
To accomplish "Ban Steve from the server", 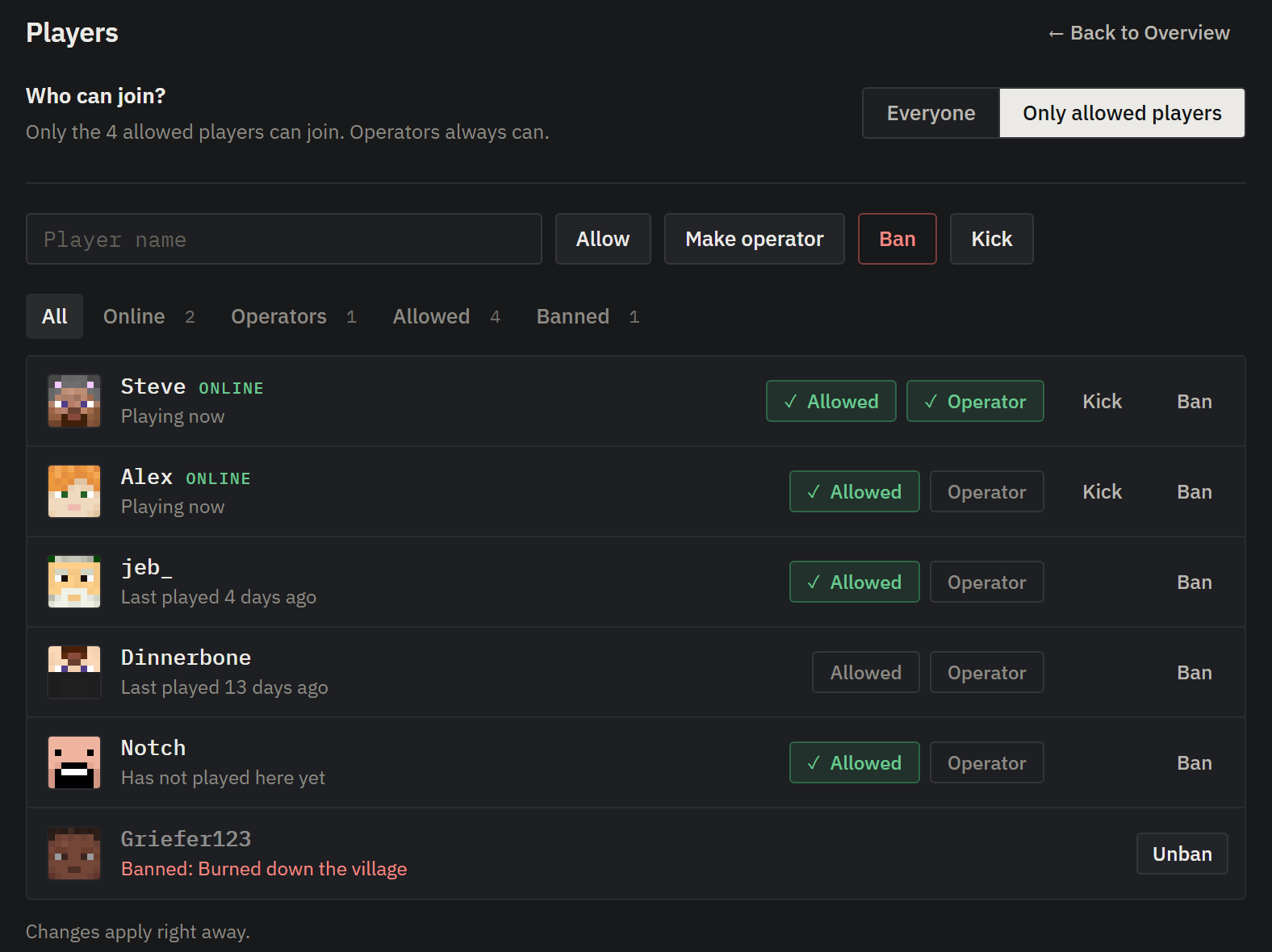I will tap(1194, 401).
